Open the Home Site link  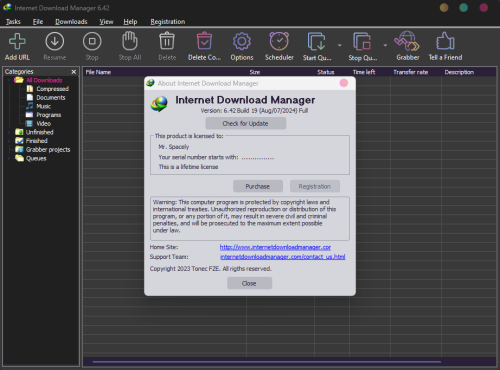[x=275, y=247]
